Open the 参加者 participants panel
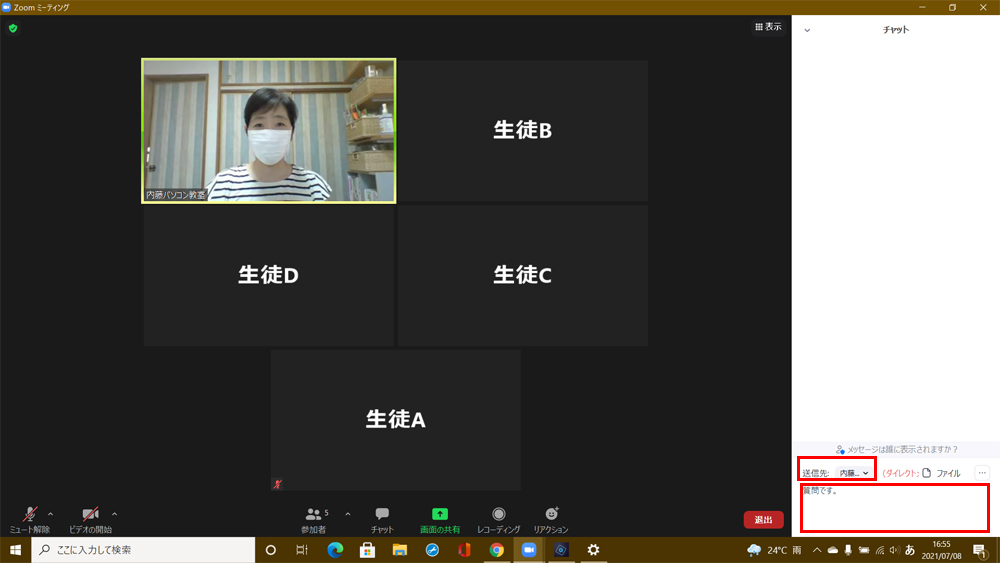Image resolution: width=1000 pixels, height=563 pixels. (314, 520)
